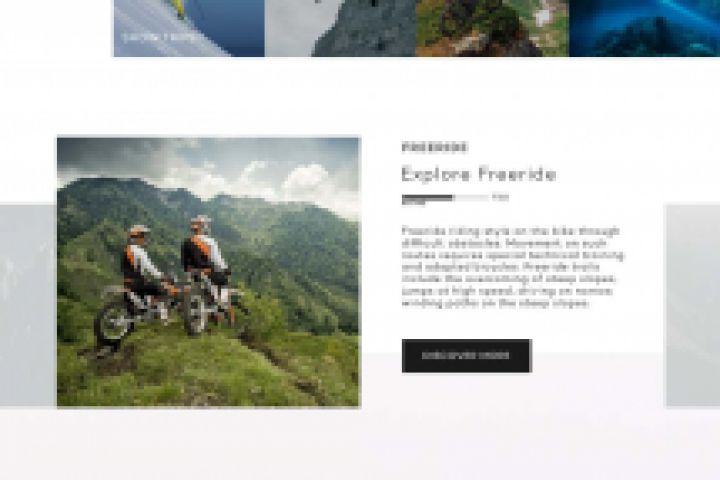Click the percentage label beside progress bar
Viewport: 720px width, 480px height.
click(x=501, y=198)
